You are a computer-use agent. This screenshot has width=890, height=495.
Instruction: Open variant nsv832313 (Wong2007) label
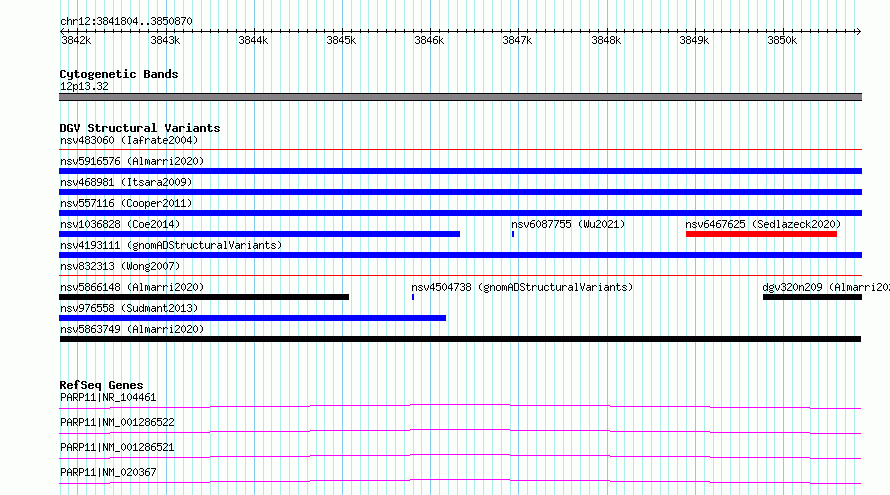click(120, 266)
